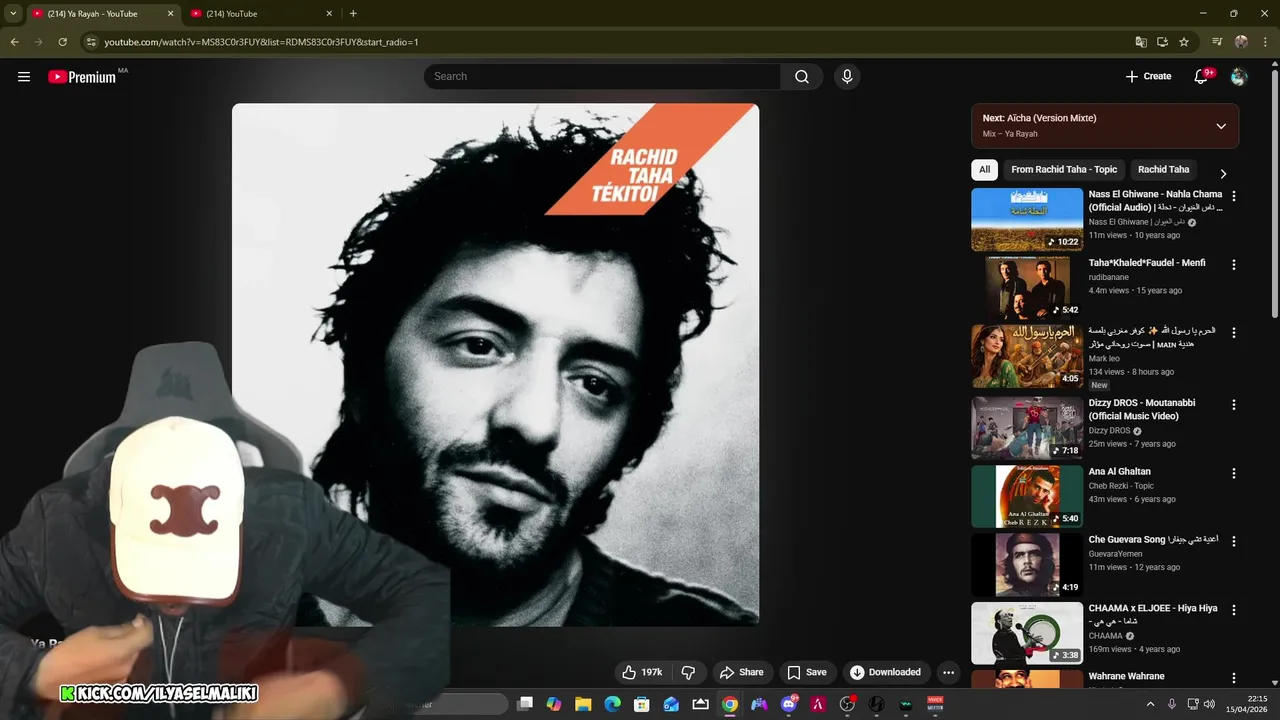
Task: Open Chrome media controls icon
Action: click(1217, 42)
